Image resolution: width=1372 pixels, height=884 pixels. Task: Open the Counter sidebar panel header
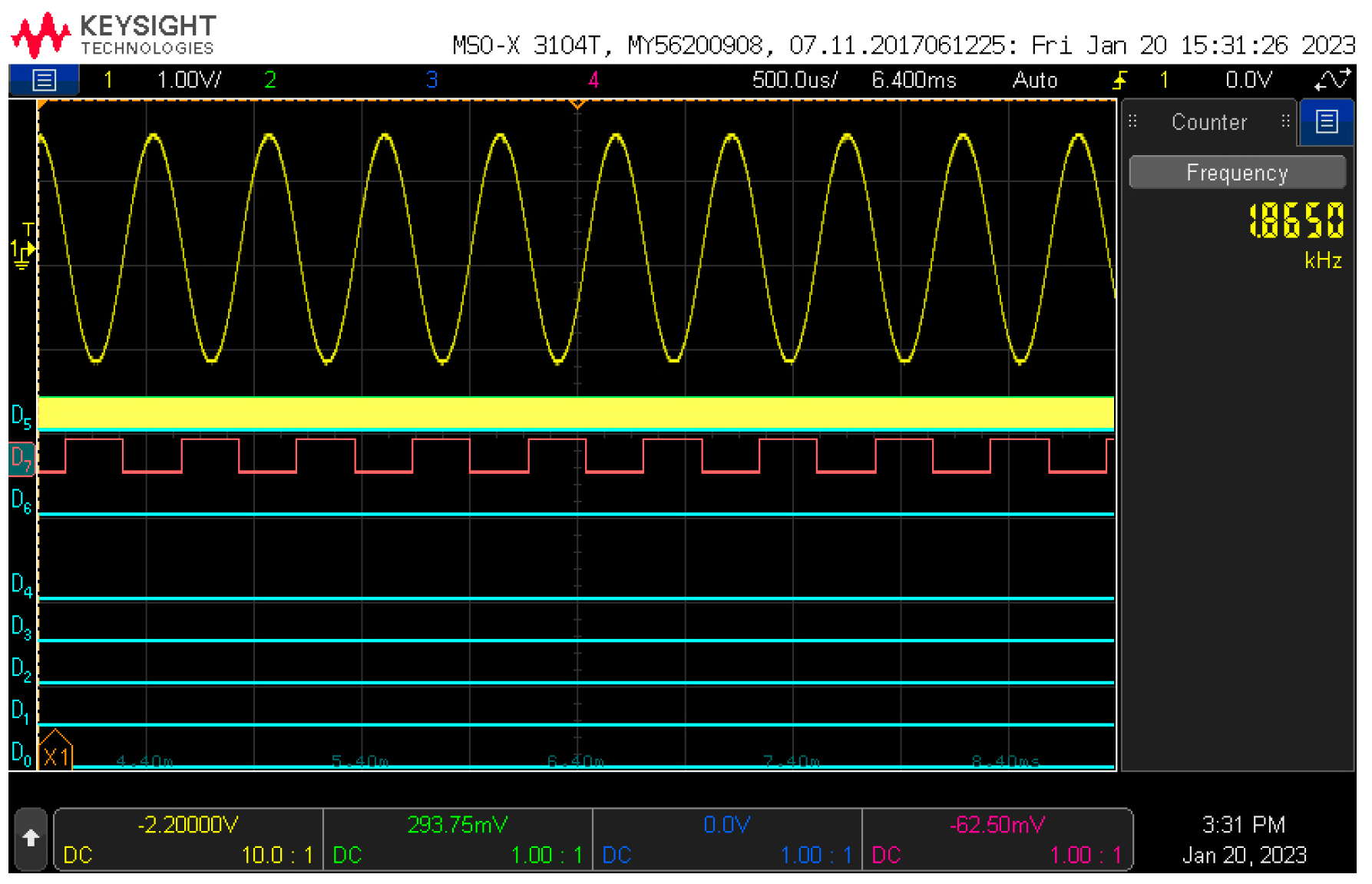pyautogui.click(x=1208, y=122)
